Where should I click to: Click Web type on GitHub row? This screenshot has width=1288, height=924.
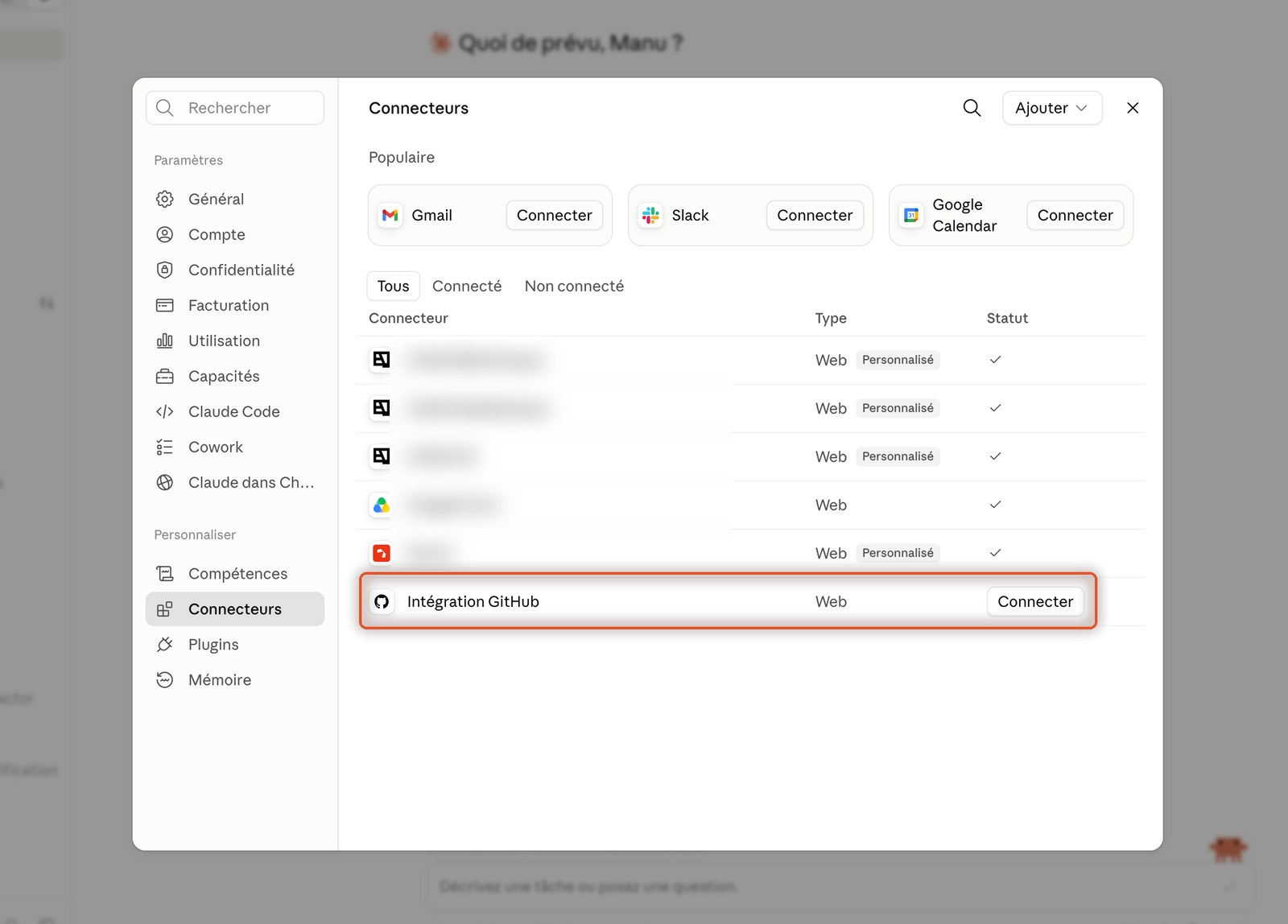click(x=831, y=601)
